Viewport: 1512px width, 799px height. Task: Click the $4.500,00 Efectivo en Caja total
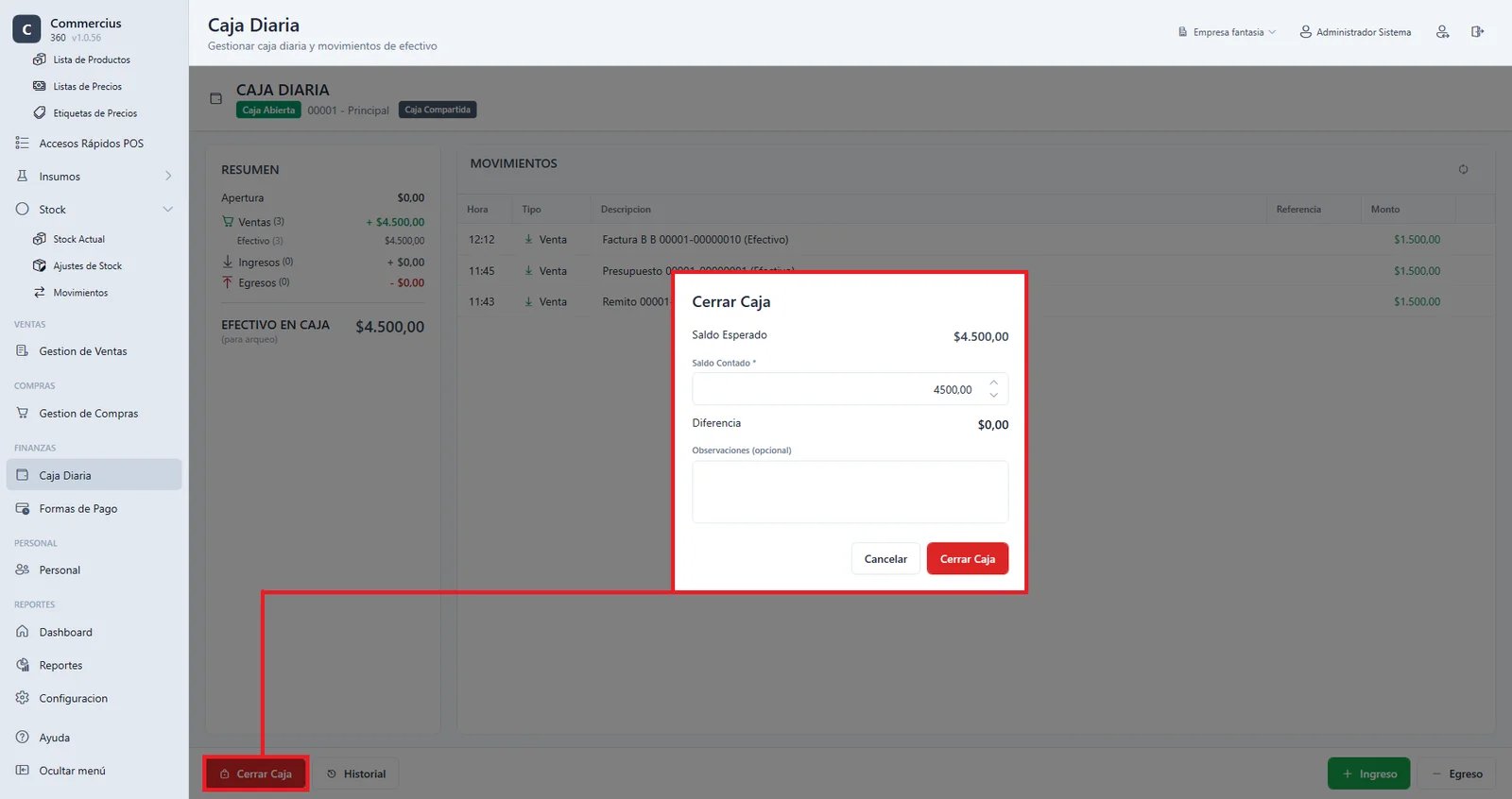(389, 327)
